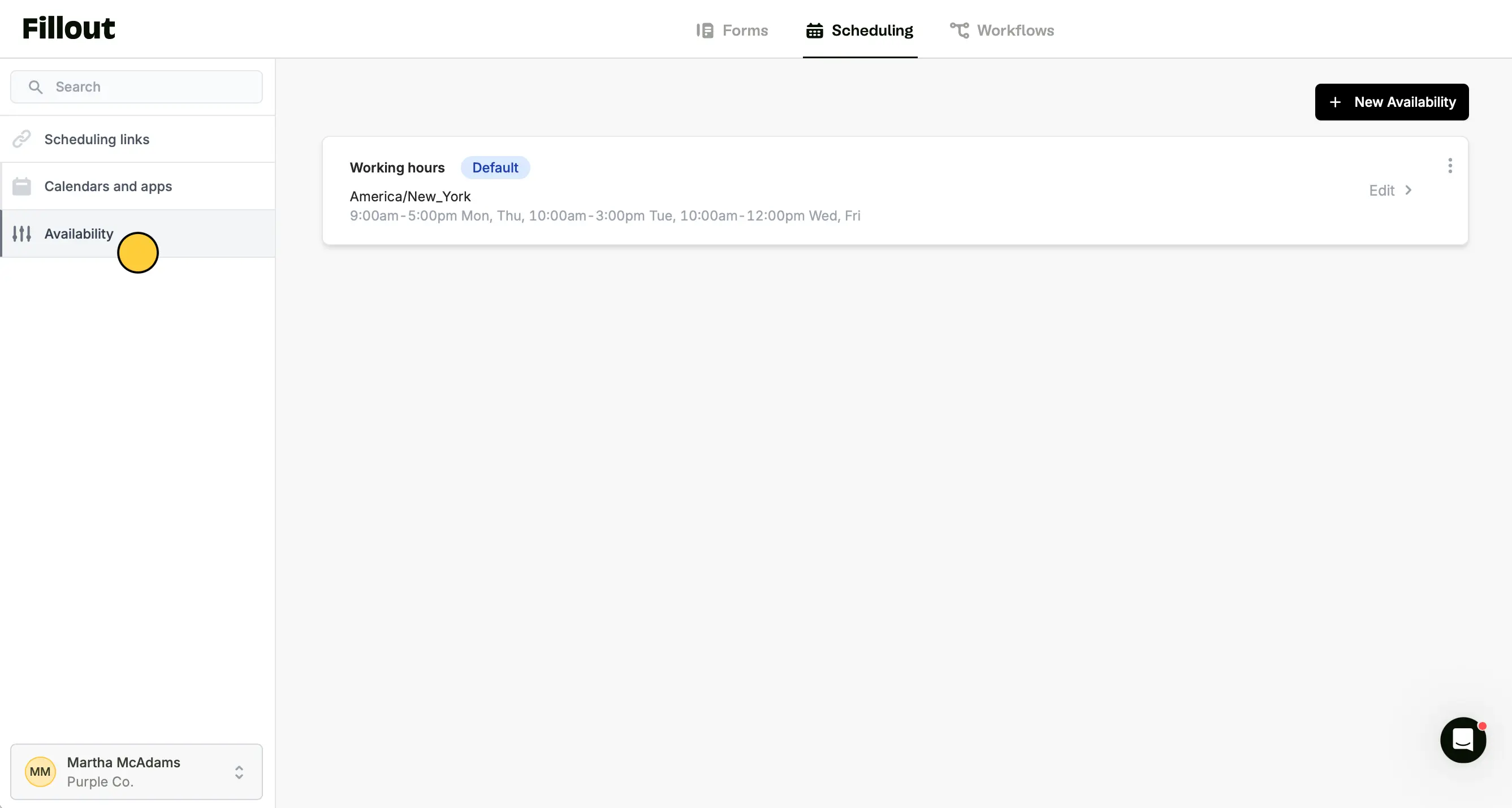Screen dimensions: 1512x808
Task: Click the Fillout logo
Action: pos(68,28)
